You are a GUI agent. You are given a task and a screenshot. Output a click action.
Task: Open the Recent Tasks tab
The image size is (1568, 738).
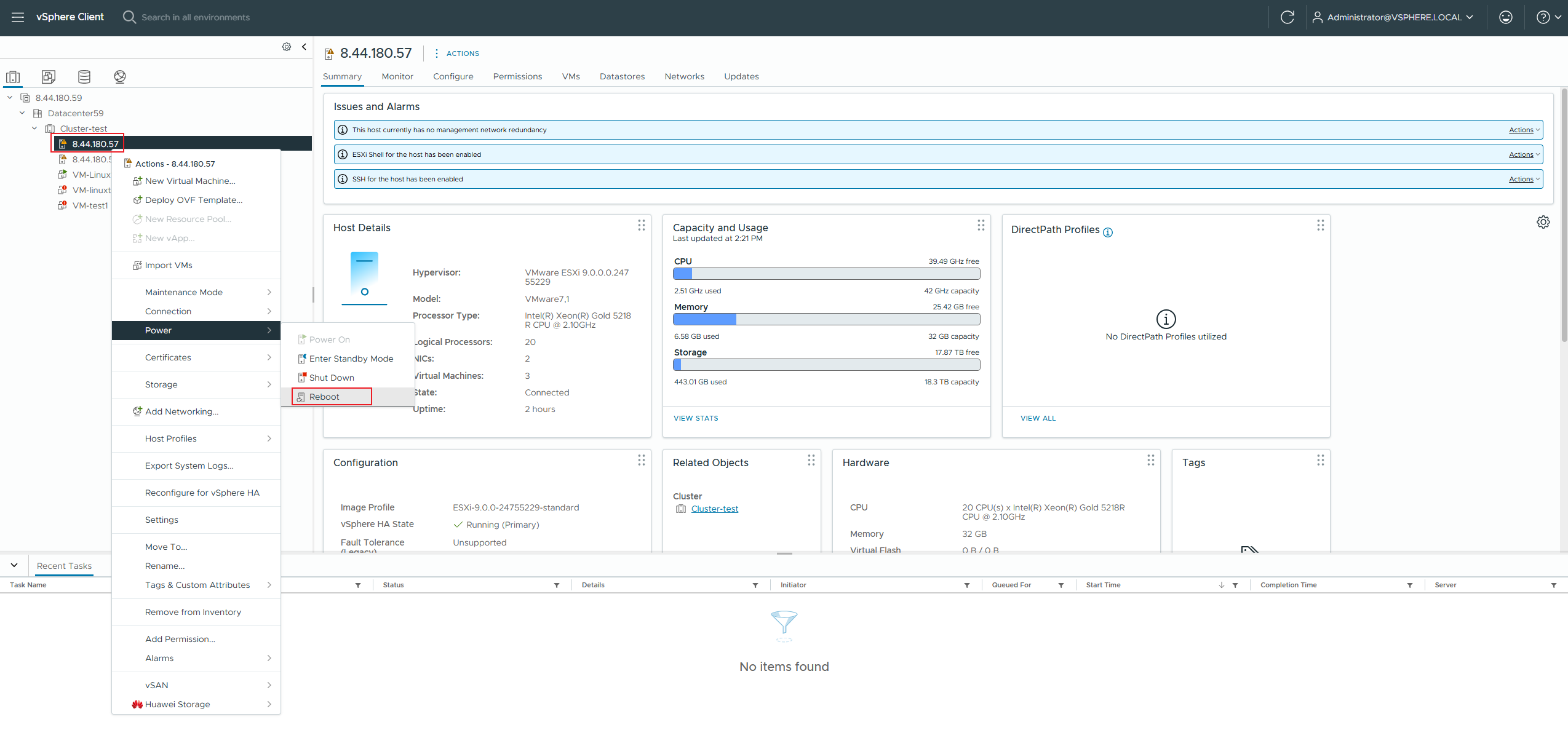pos(64,566)
